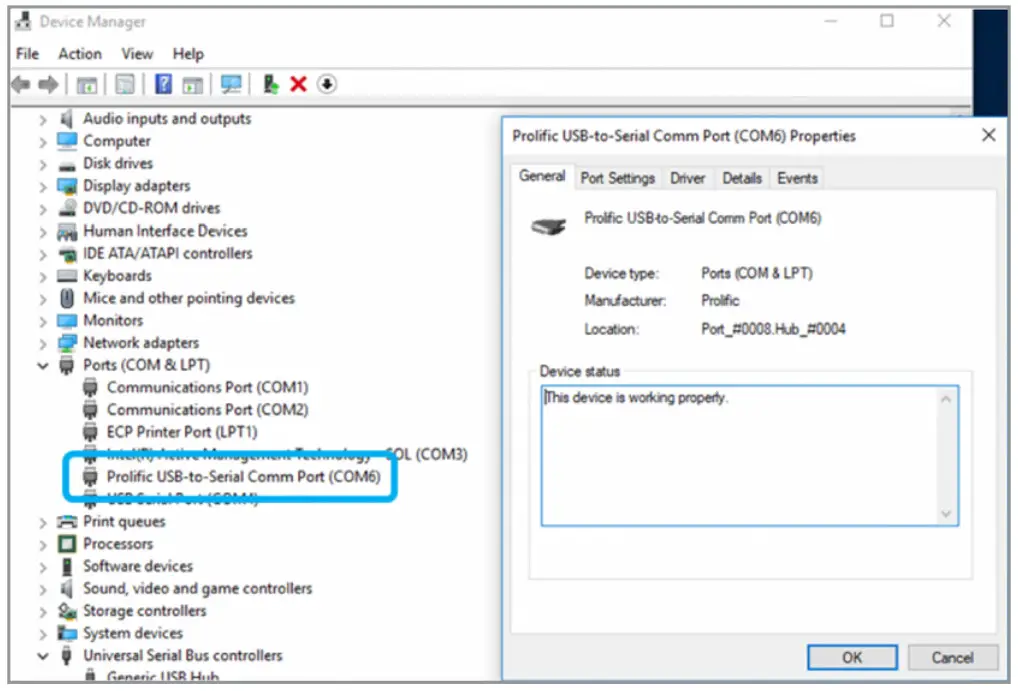Switch to the Events tab
Screen dimensions: 1018x691
pyautogui.click(x=797, y=178)
